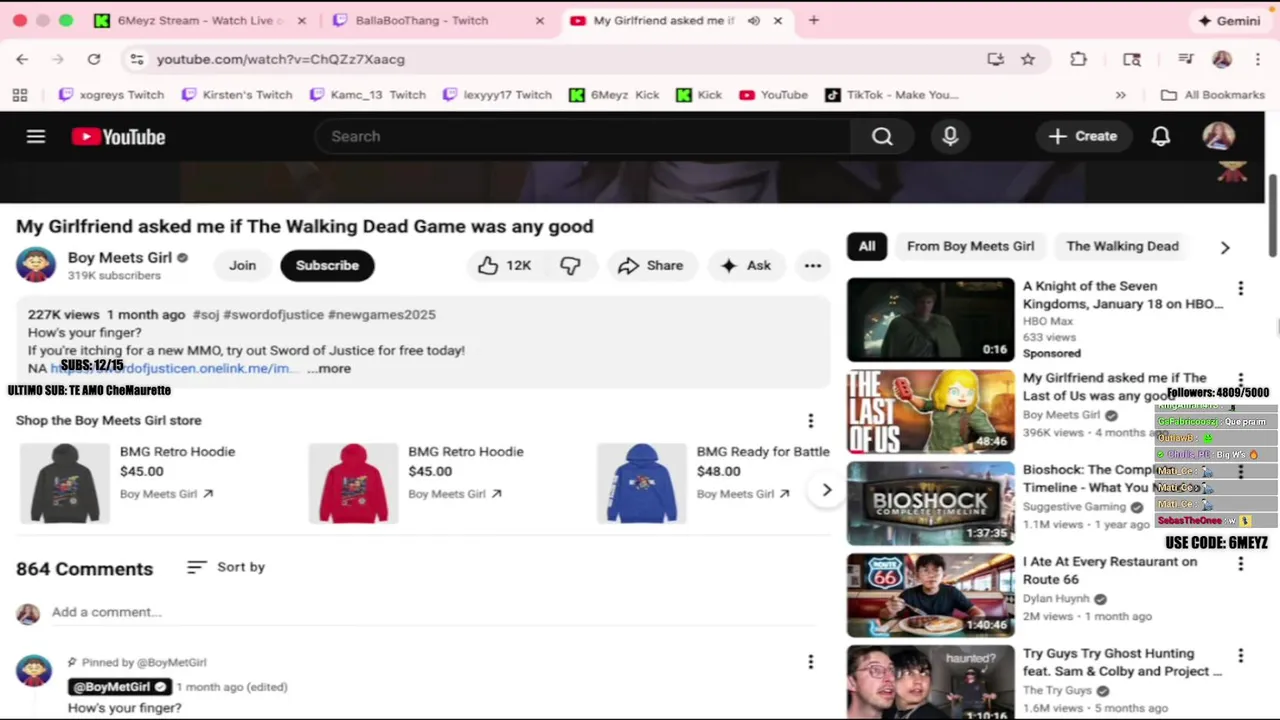Open Boy Meets Girl channel avatar
This screenshot has height=720, width=1280.
(36, 265)
